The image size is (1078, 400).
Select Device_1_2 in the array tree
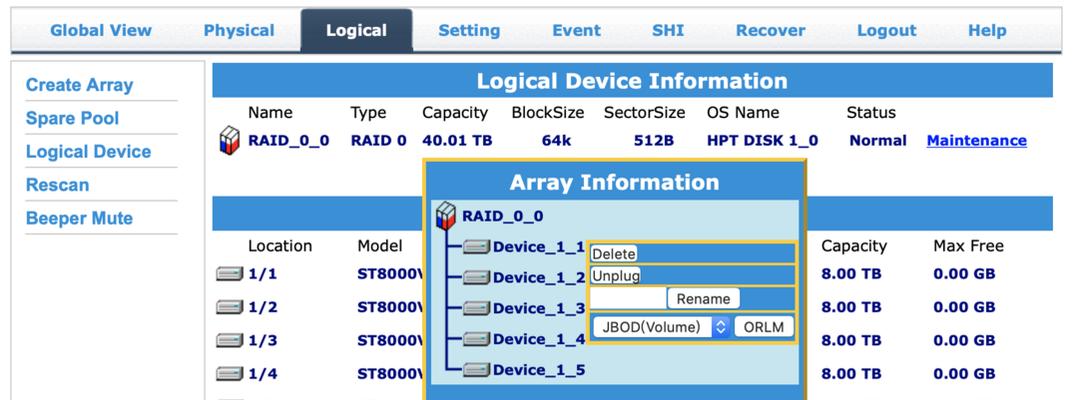coord(539,278)
